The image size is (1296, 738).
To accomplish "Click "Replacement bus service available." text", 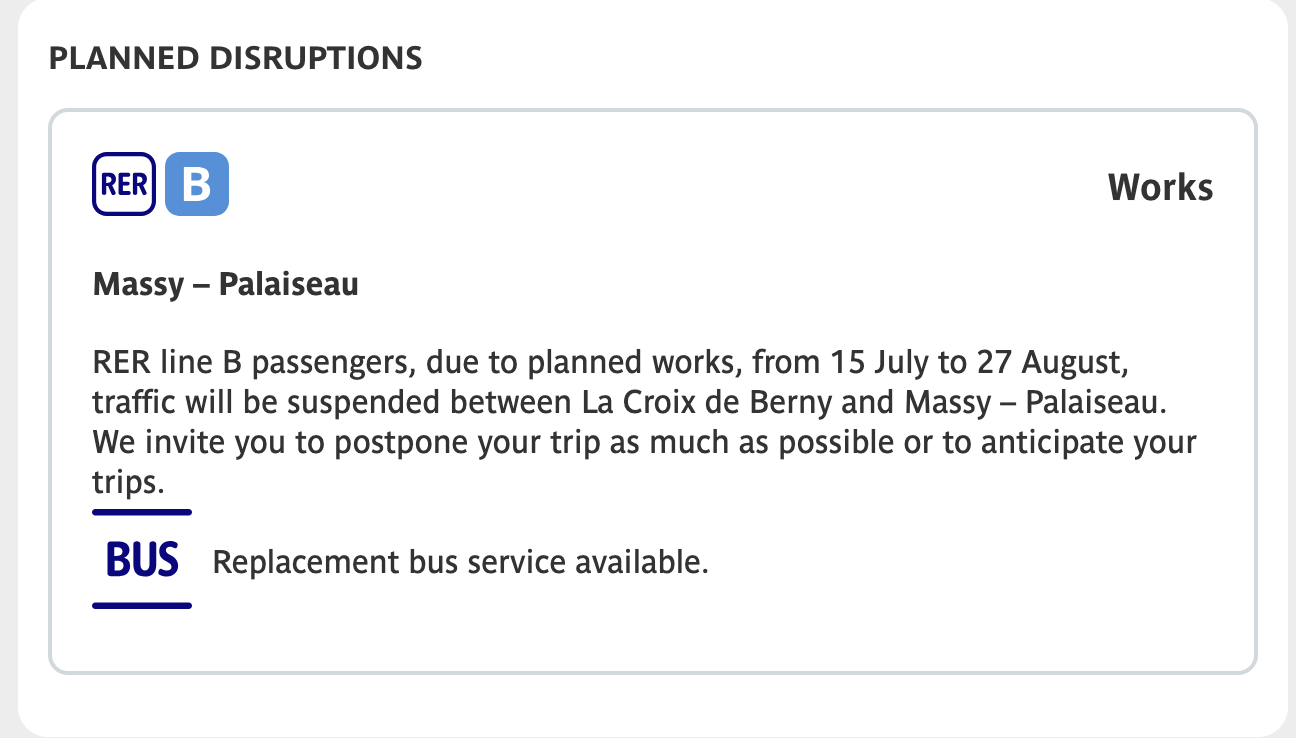I will point(460,562).
